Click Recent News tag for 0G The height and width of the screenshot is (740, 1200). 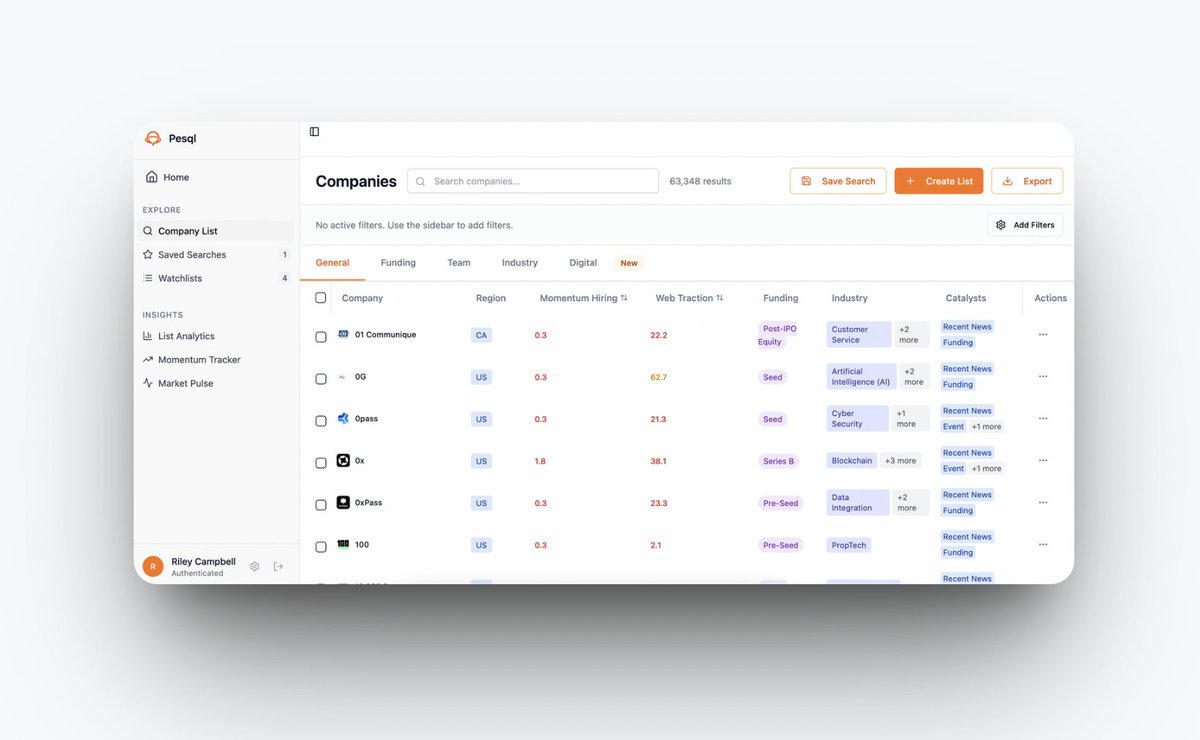[x=967, y=369]
